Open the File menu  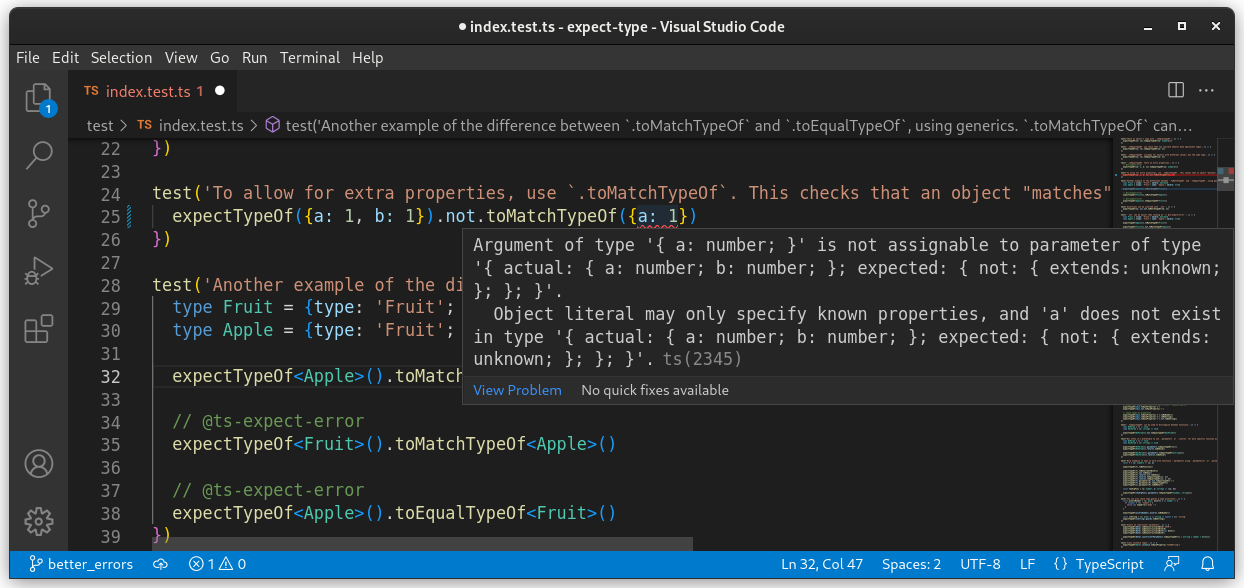pos(28,58)
